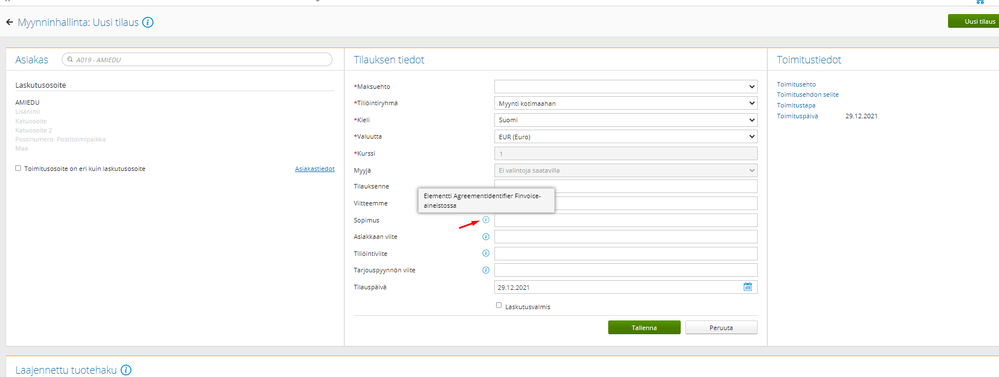Click the Tilauksenne input field
Image resolution: width=999 pixels, height=377 pixels.
(x=626, y=186)
